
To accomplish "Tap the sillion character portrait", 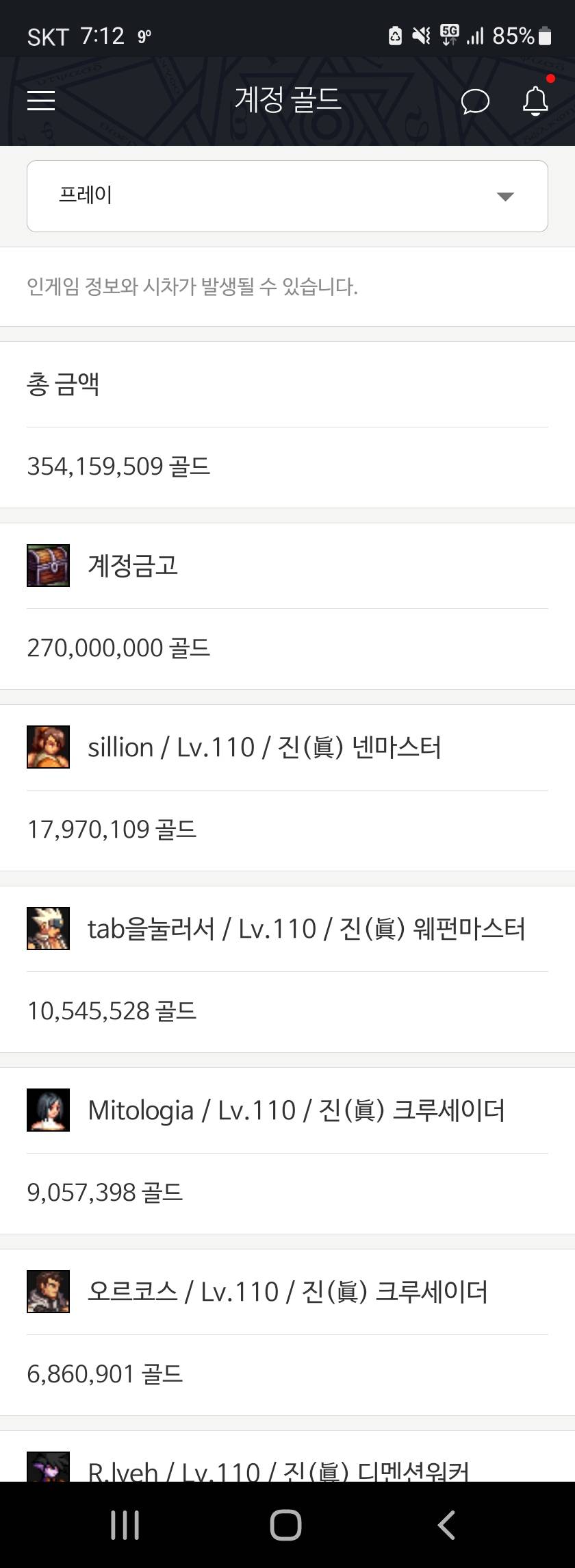I will (48, 747).
